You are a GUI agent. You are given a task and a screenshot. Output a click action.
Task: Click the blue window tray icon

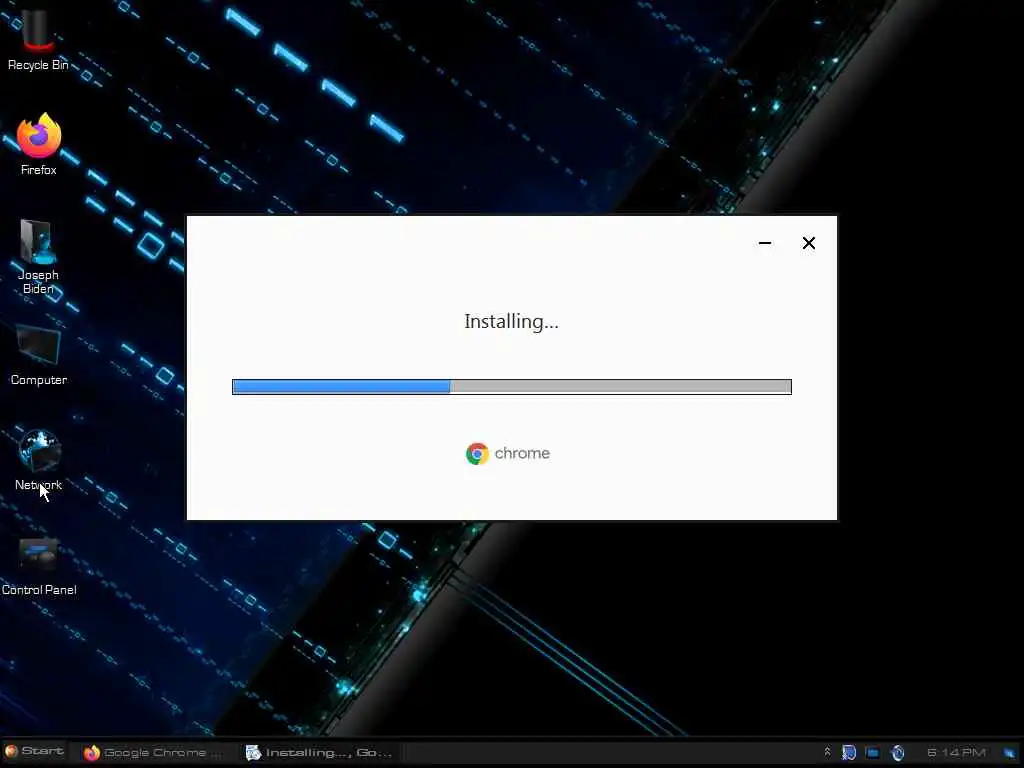[x=872, y=752]
